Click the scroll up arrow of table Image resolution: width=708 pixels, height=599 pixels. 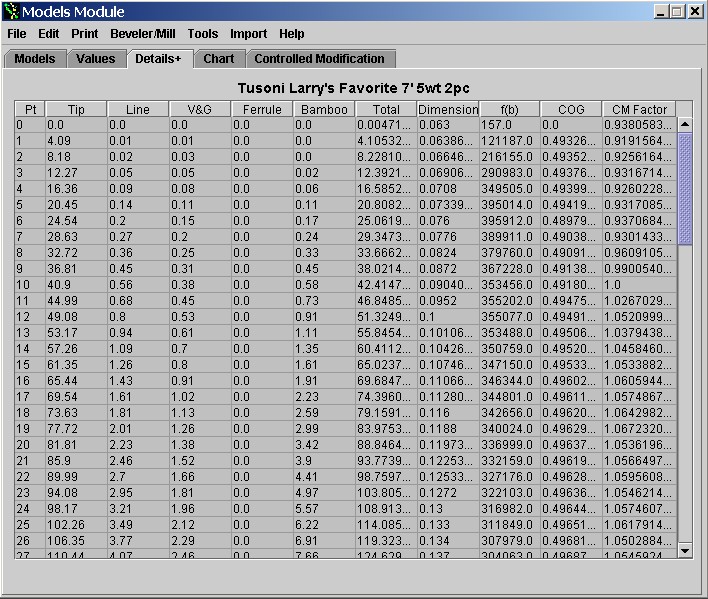[685, 125]
